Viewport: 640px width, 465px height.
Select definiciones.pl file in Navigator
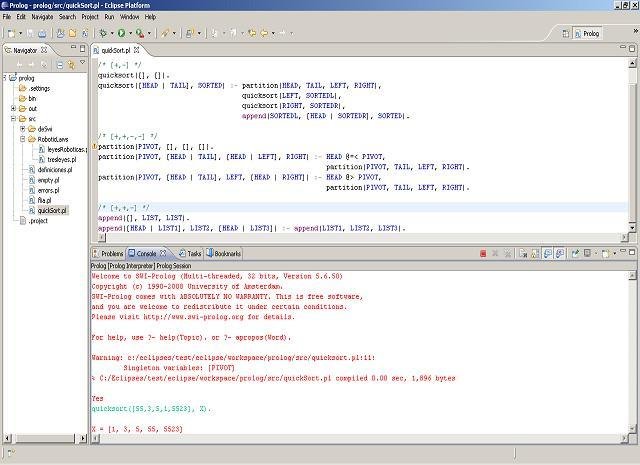point(55,170)
